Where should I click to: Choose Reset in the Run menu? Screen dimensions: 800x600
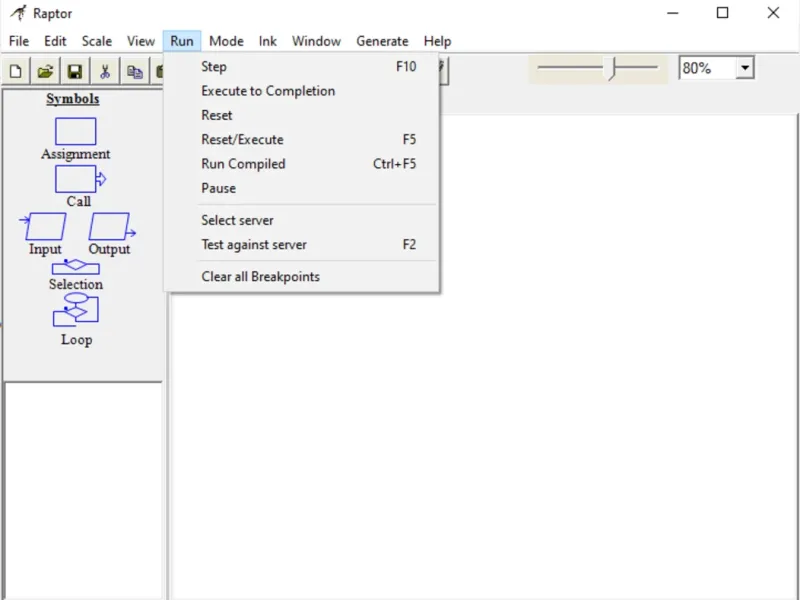tap(302, 115)
